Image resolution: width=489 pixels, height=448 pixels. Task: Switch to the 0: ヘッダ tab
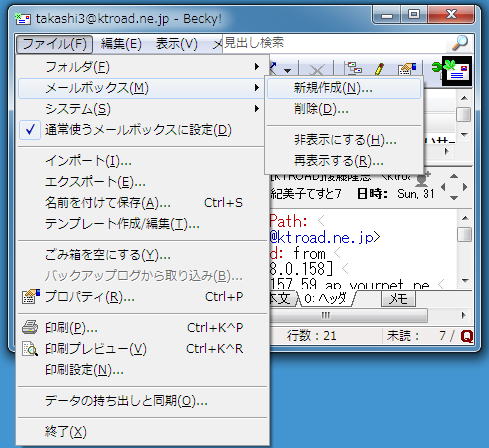[326, 298]
